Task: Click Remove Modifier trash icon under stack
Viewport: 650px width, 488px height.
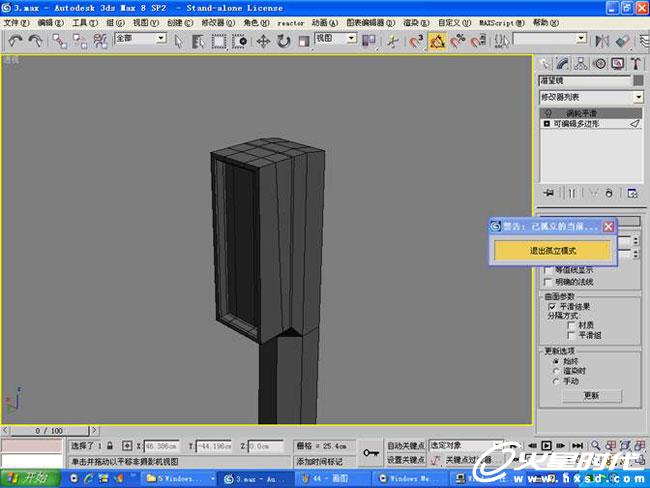Action: [x=609, y=193]
